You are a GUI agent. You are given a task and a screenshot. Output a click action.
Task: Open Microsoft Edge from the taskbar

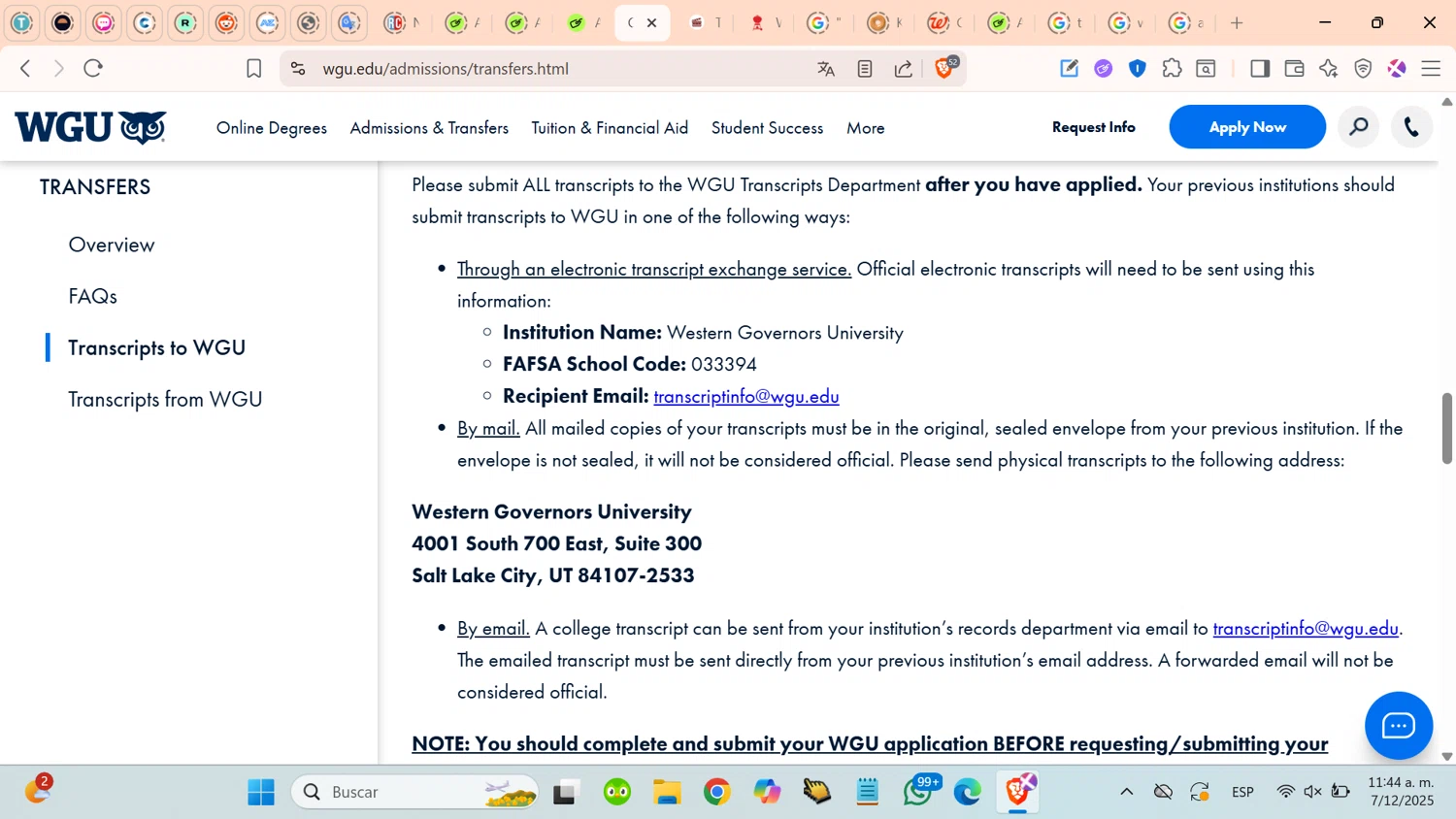click(x=968, y=792)
